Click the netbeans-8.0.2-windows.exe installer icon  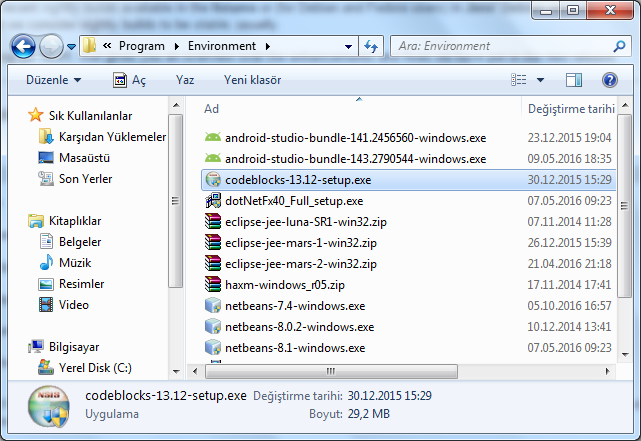213,327
